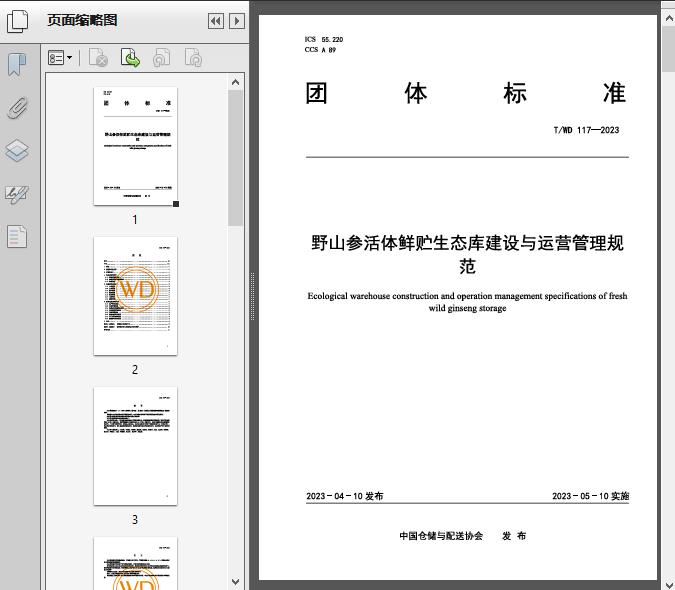Select page 1 thumbnail
675x590 pixels.
pos(135,146)
